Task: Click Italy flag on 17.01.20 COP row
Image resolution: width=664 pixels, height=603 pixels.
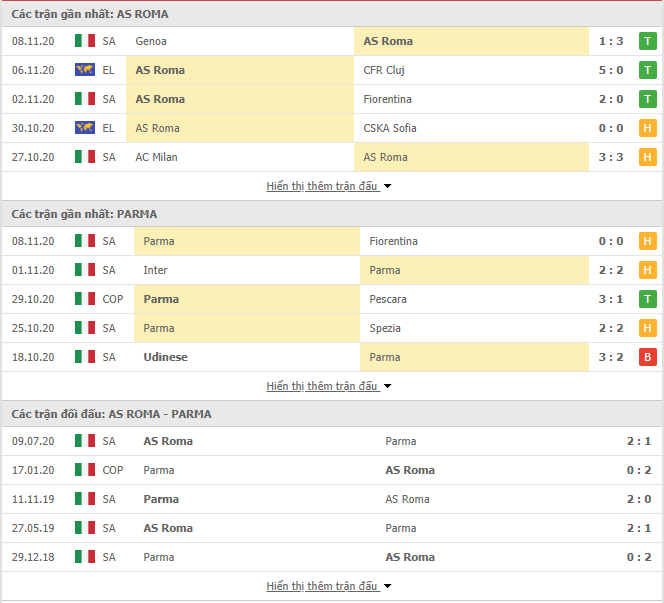Action: pos(85,470)
